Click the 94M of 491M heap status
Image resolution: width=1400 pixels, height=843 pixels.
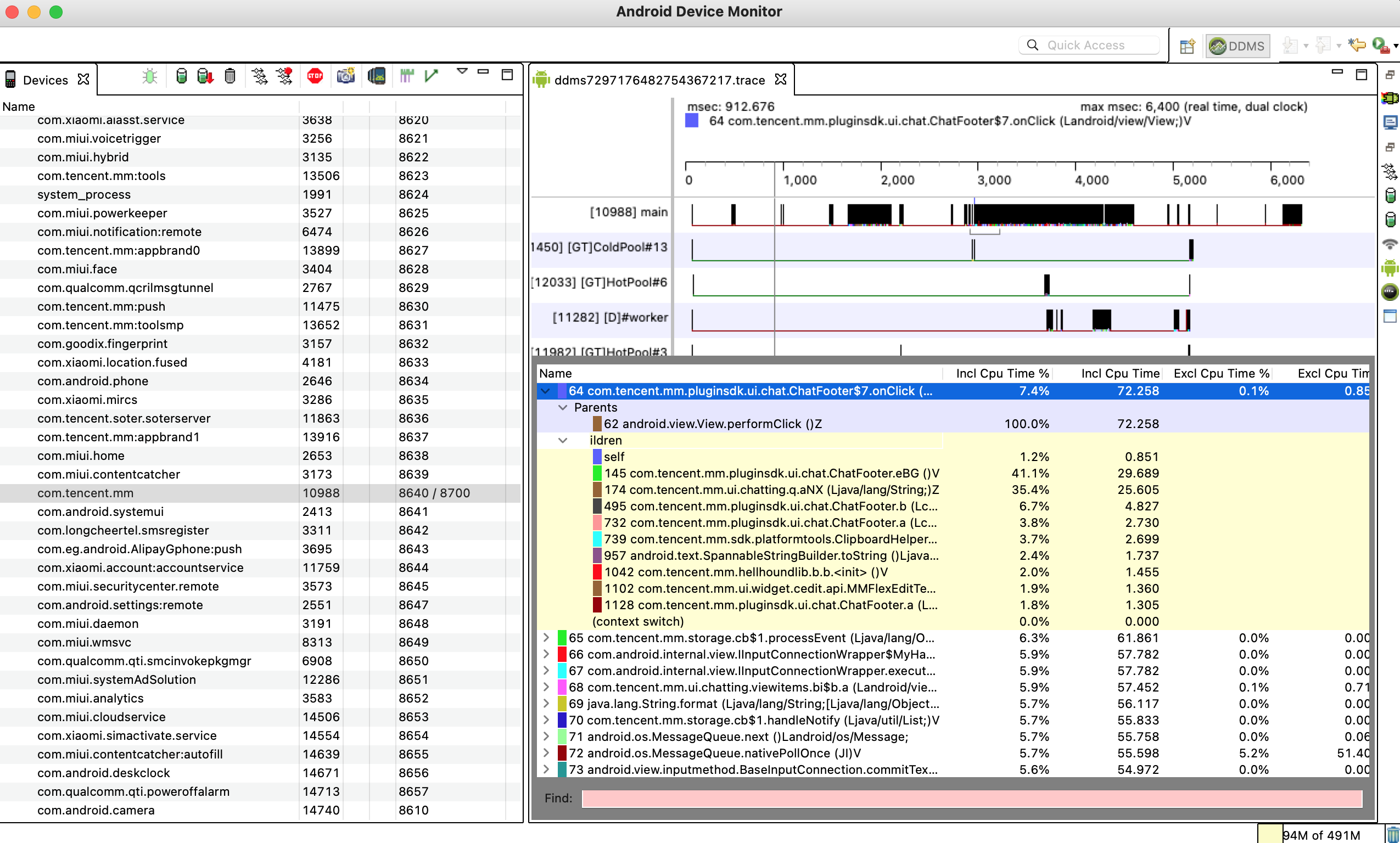click(1321, 835)
